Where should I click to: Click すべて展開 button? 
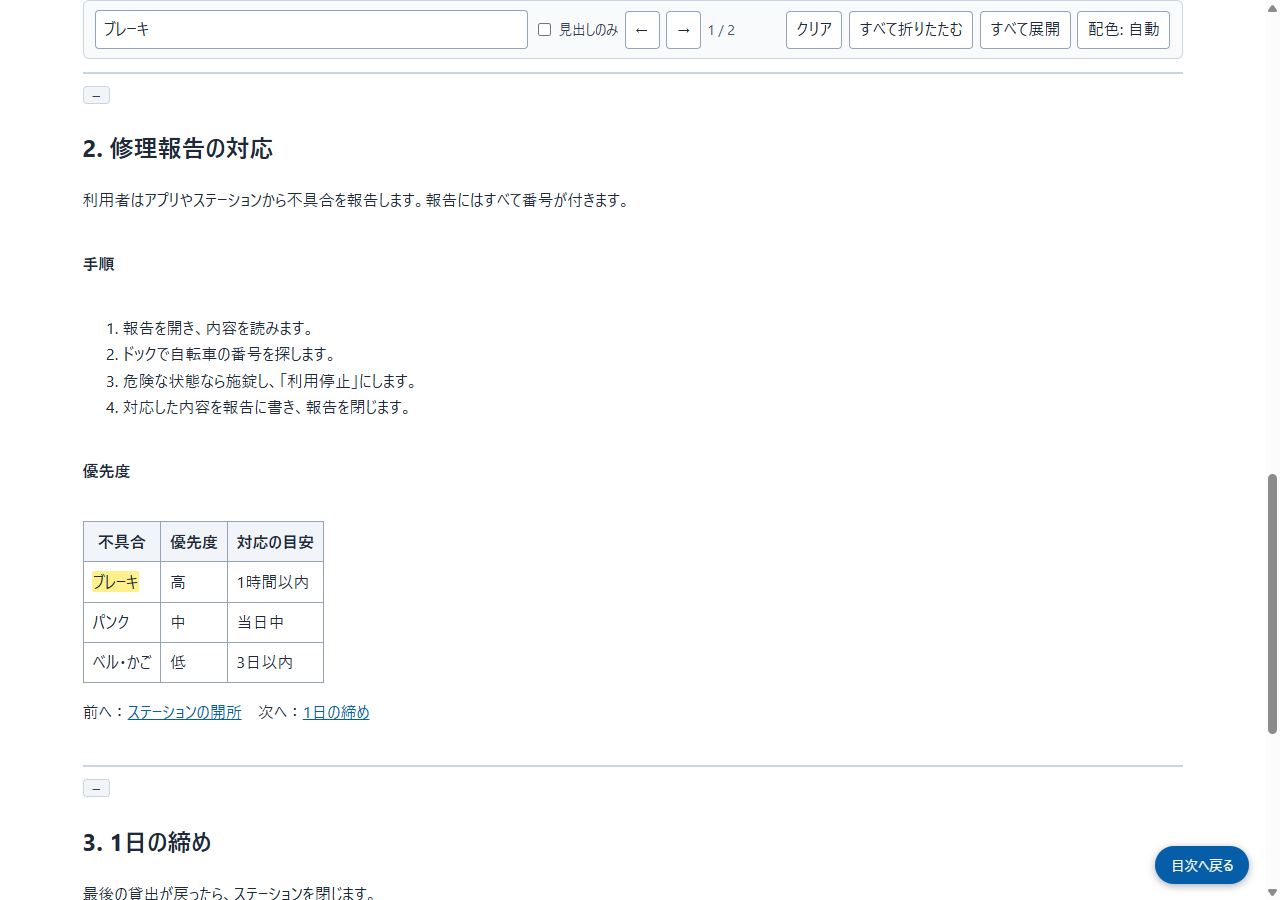(1025, 30)
